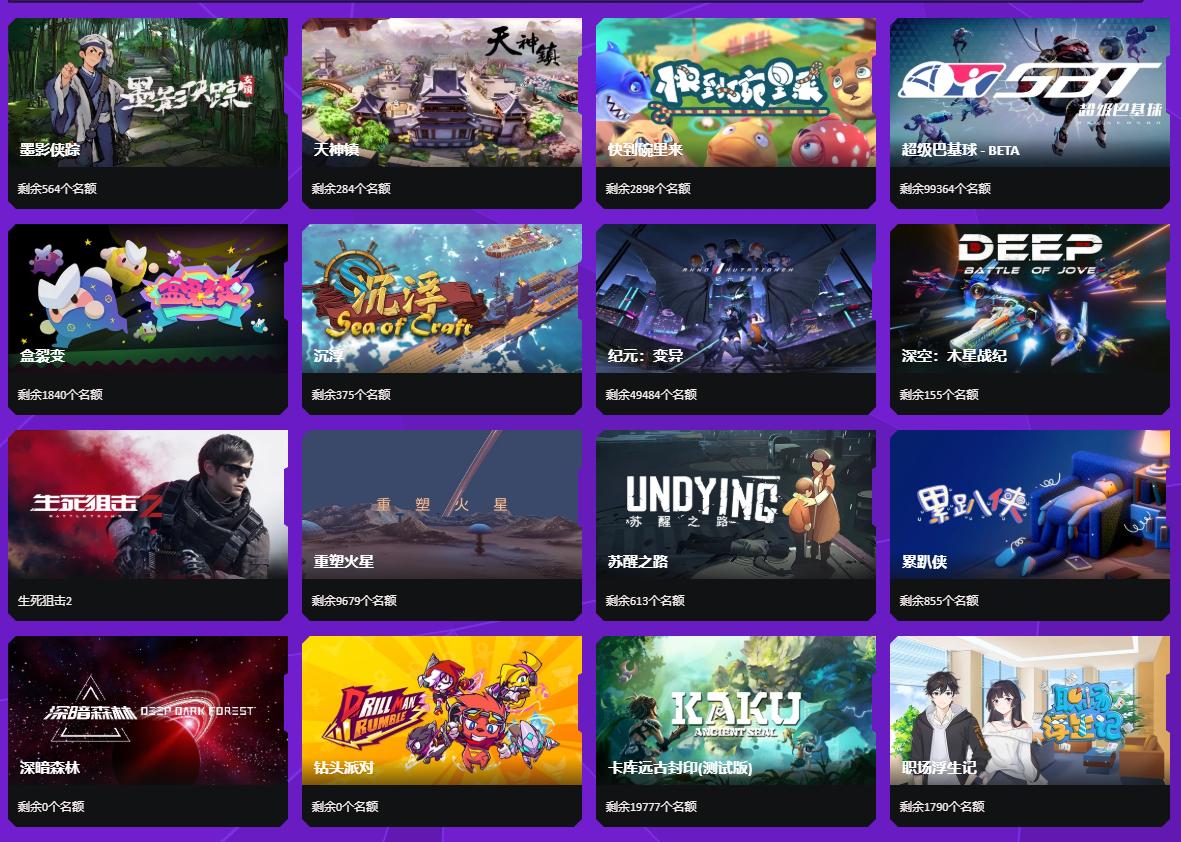Click the 累趴侠 game thumbnail
This screenshot has width=1181, height=842.
(1030, 505)
